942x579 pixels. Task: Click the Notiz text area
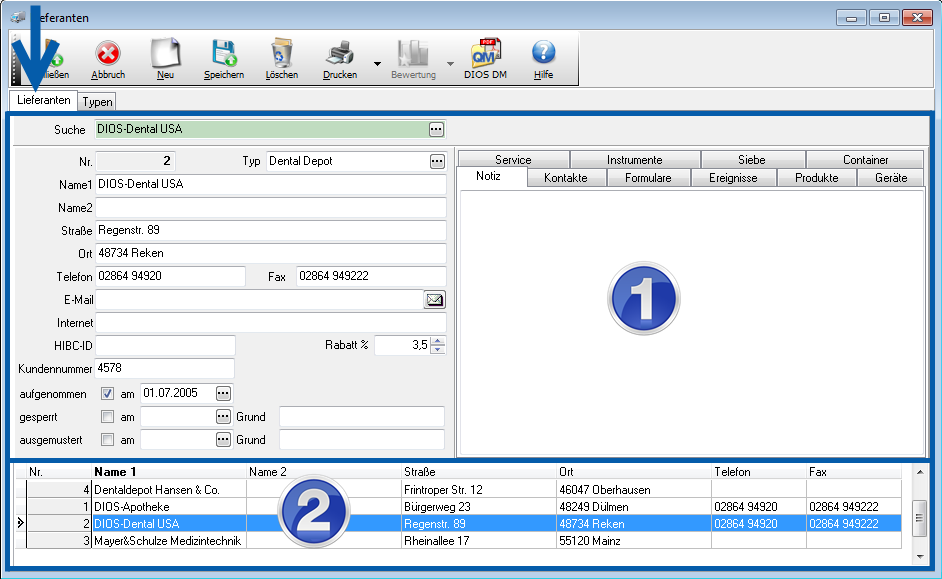(691, 323)
